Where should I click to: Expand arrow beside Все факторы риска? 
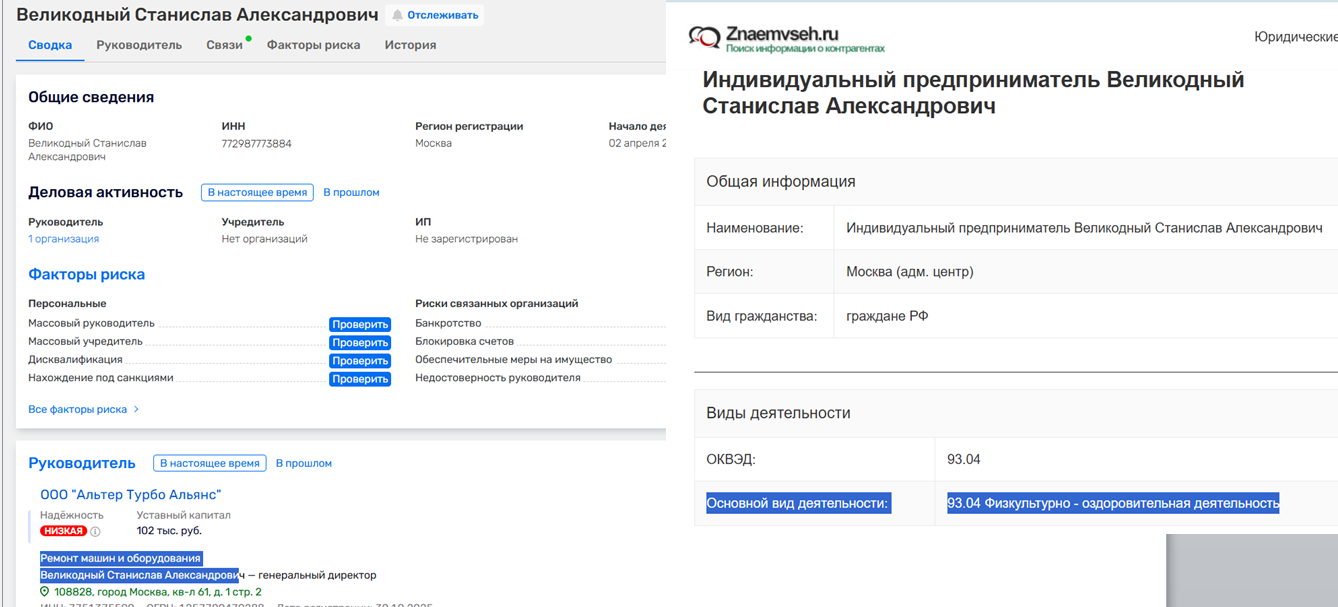point(136,409)
